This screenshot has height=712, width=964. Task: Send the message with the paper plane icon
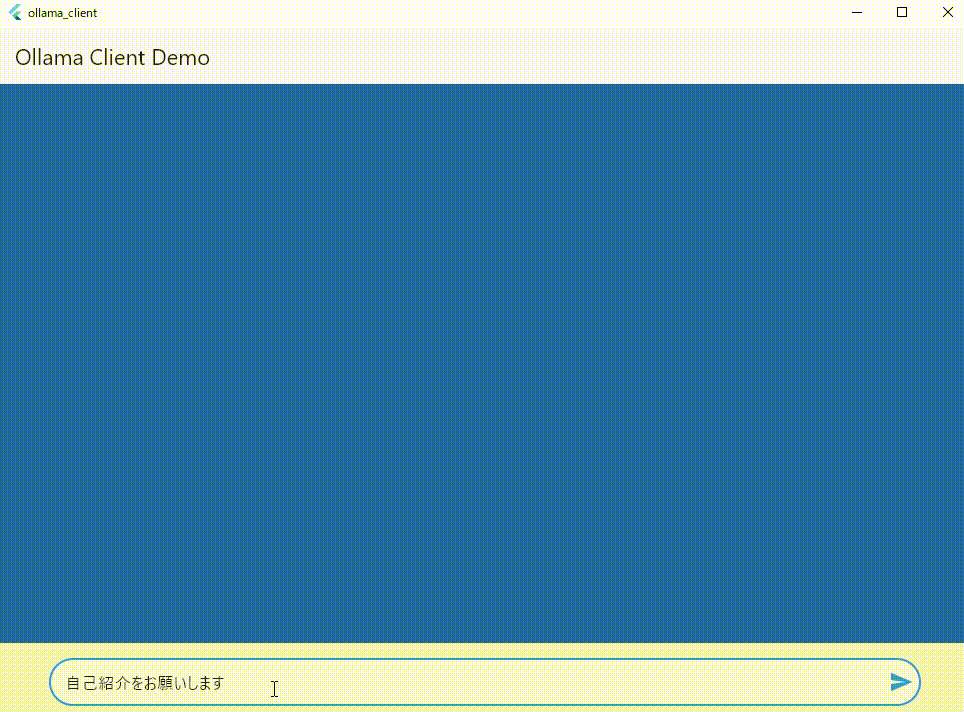tap(900, 682)
